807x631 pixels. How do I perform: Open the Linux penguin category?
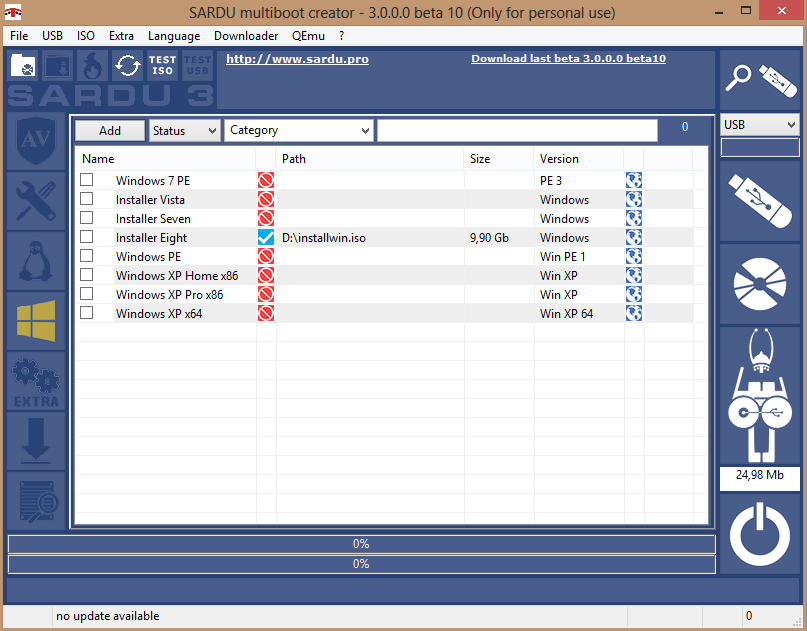pyautogui.click(x=36, y=261)
